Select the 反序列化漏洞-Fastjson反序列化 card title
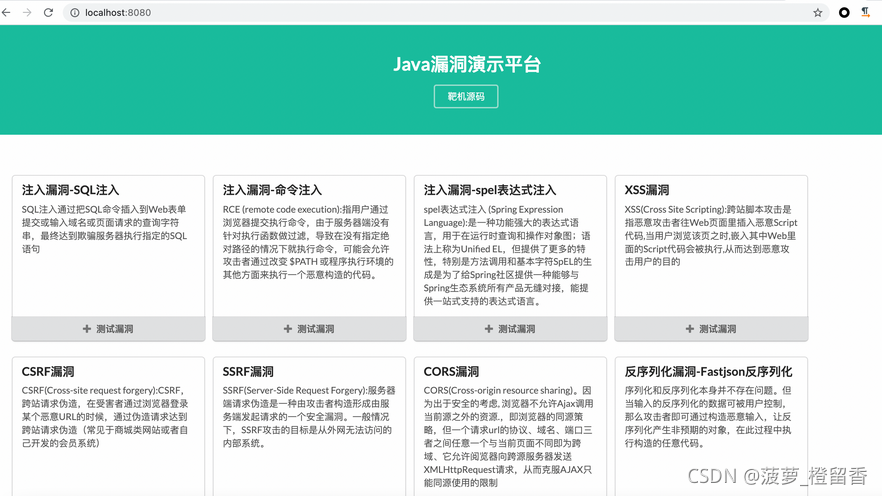The width and height of the screenshot is (882, 496). [x=708, y=372]
